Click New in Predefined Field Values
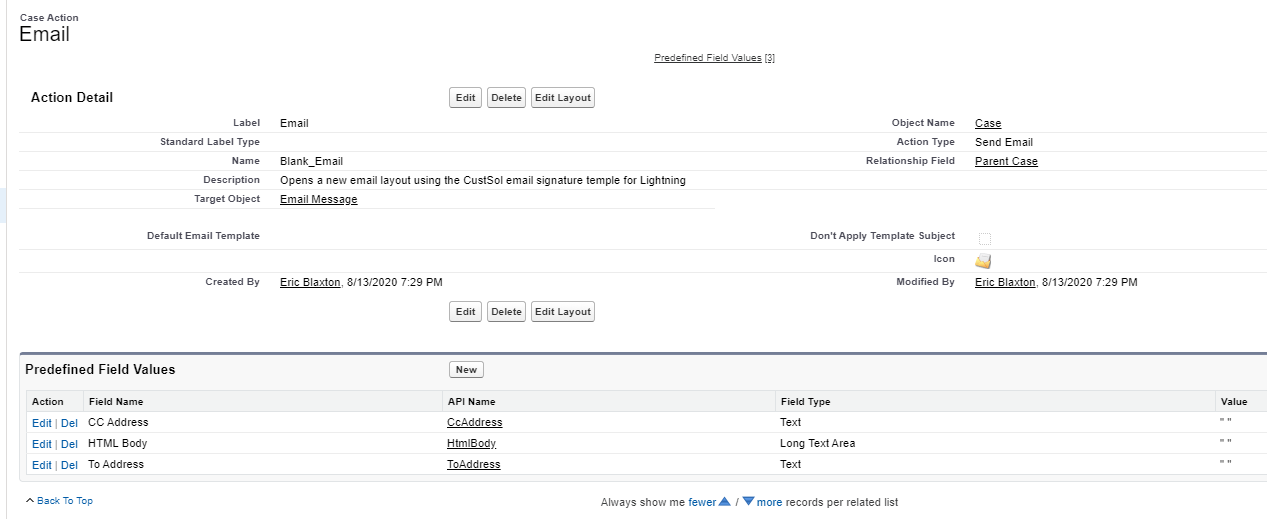Image resolution: width=1267 pixels, height=519 pixels. pos(466,370)
